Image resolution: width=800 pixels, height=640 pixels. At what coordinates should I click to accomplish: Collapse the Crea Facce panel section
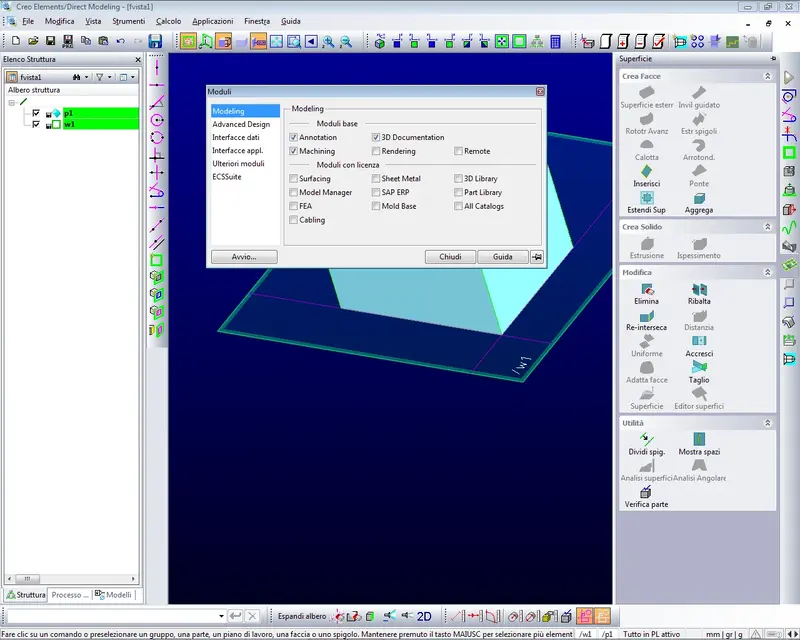pyautogui.click(x=767, y=76)
